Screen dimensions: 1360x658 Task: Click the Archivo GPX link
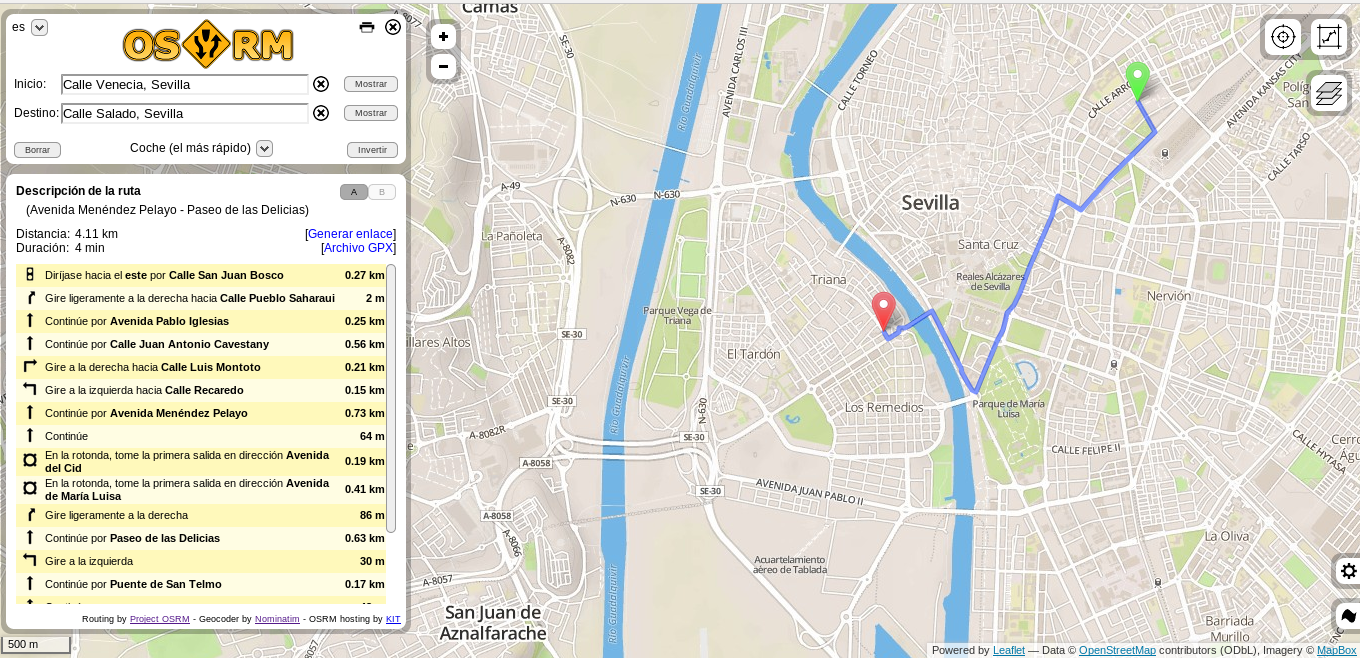coord(359,248)
